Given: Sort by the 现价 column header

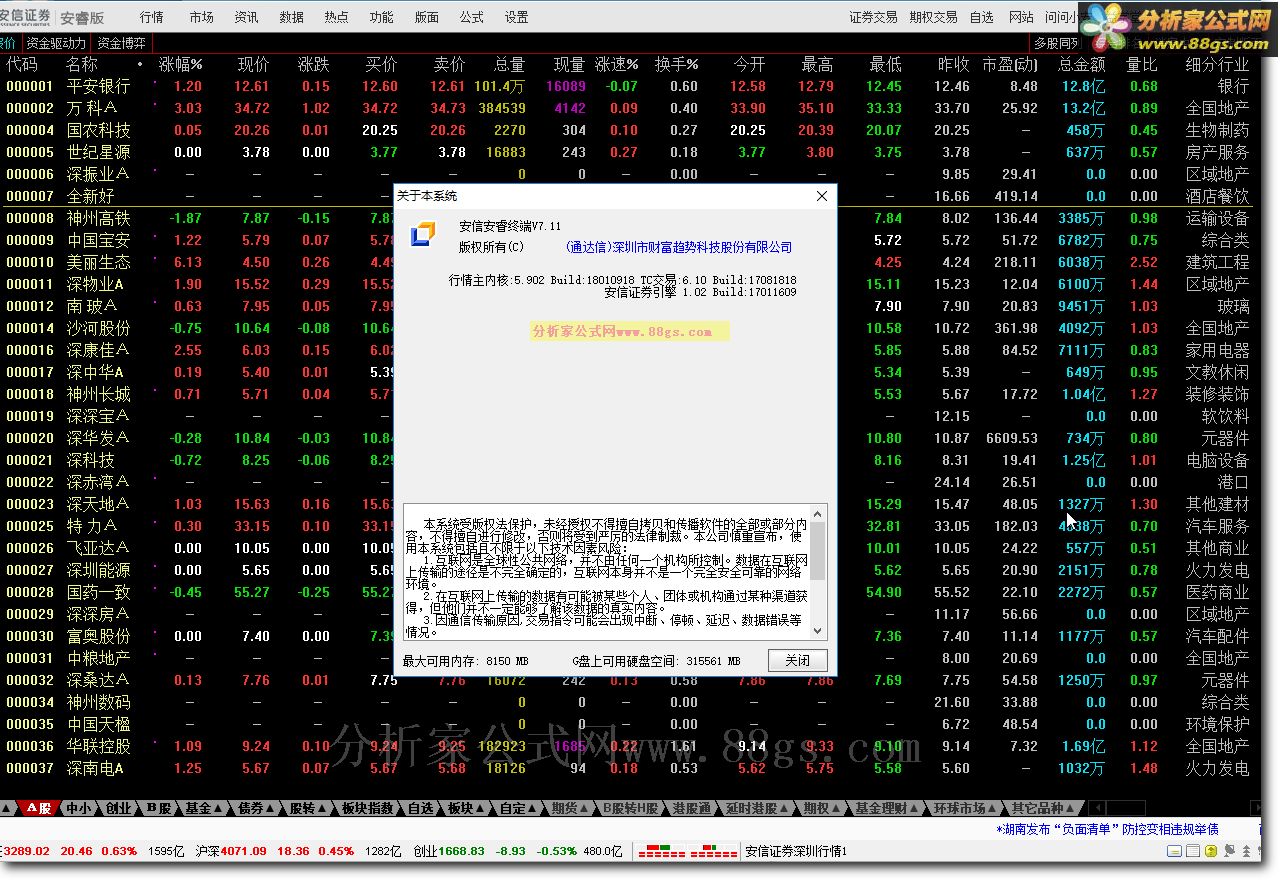Looking at the screenshot, I should point(253,64).
